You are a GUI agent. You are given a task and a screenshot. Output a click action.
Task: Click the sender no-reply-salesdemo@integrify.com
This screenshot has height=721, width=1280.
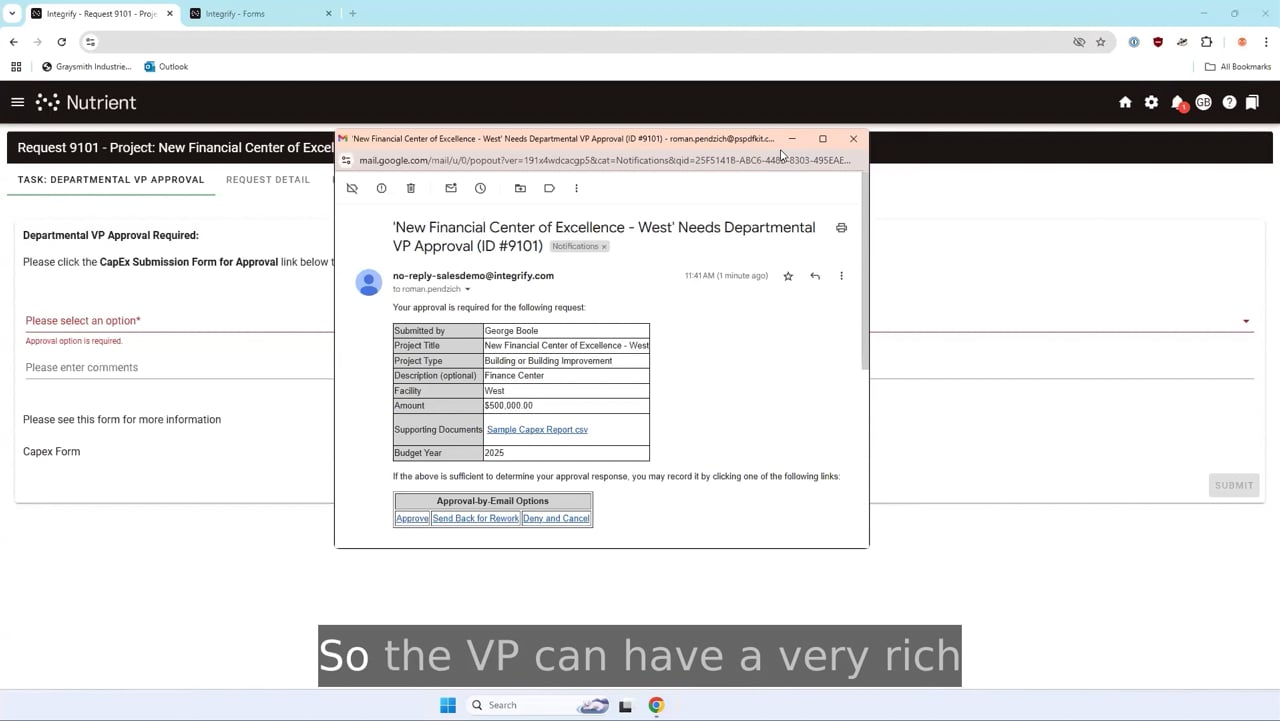click(473, 276)
